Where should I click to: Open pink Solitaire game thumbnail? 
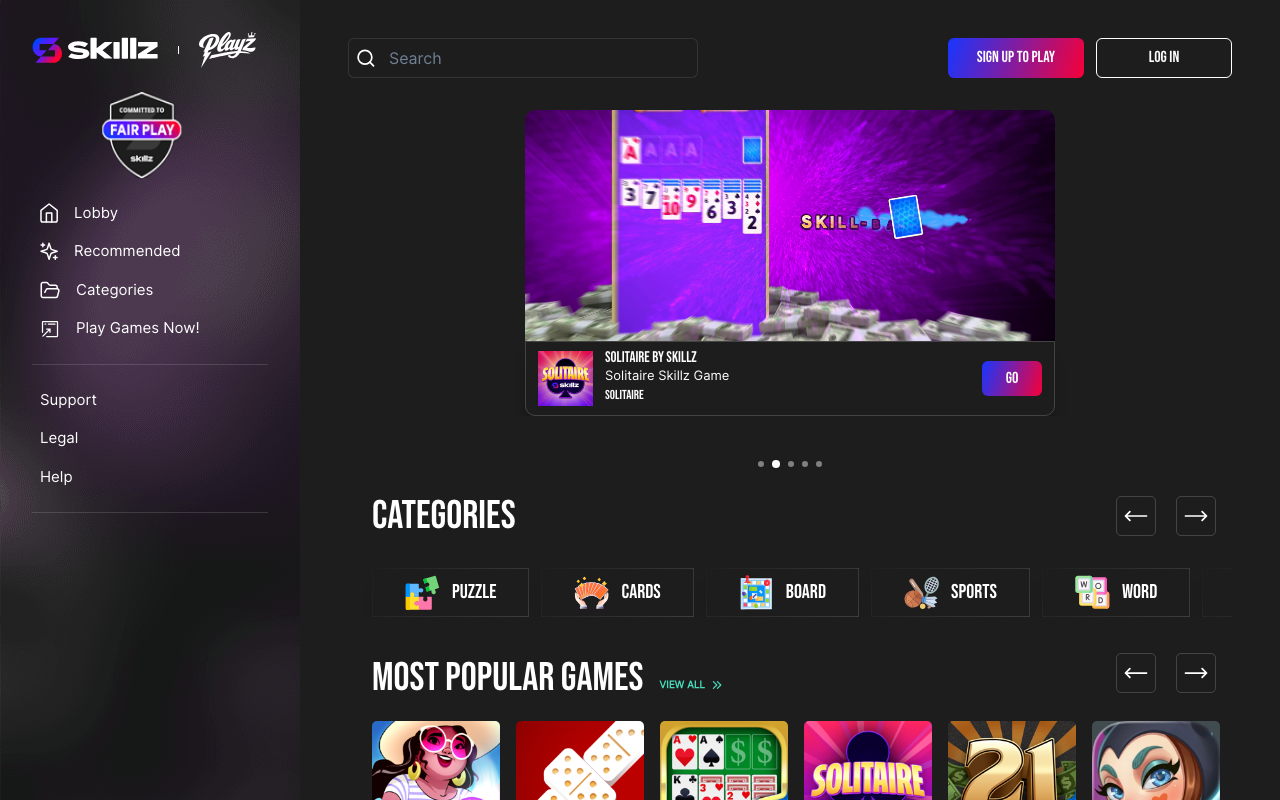868,761
